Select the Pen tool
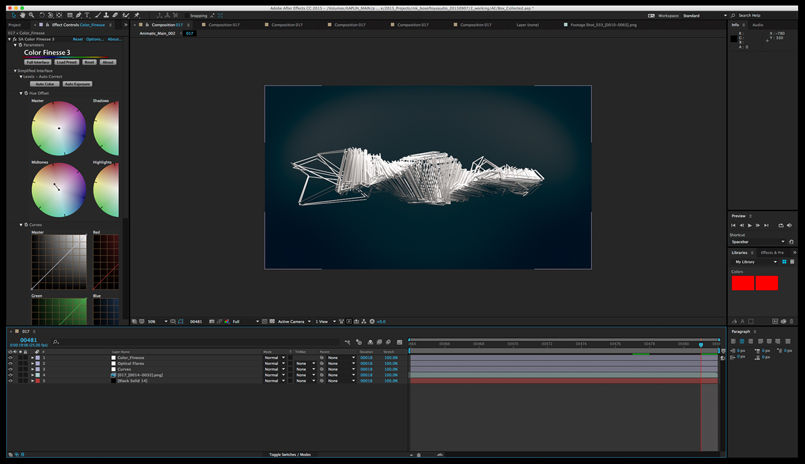Viewport: 805px width, 464px height. pyautogui.click(x=78, y=15)
